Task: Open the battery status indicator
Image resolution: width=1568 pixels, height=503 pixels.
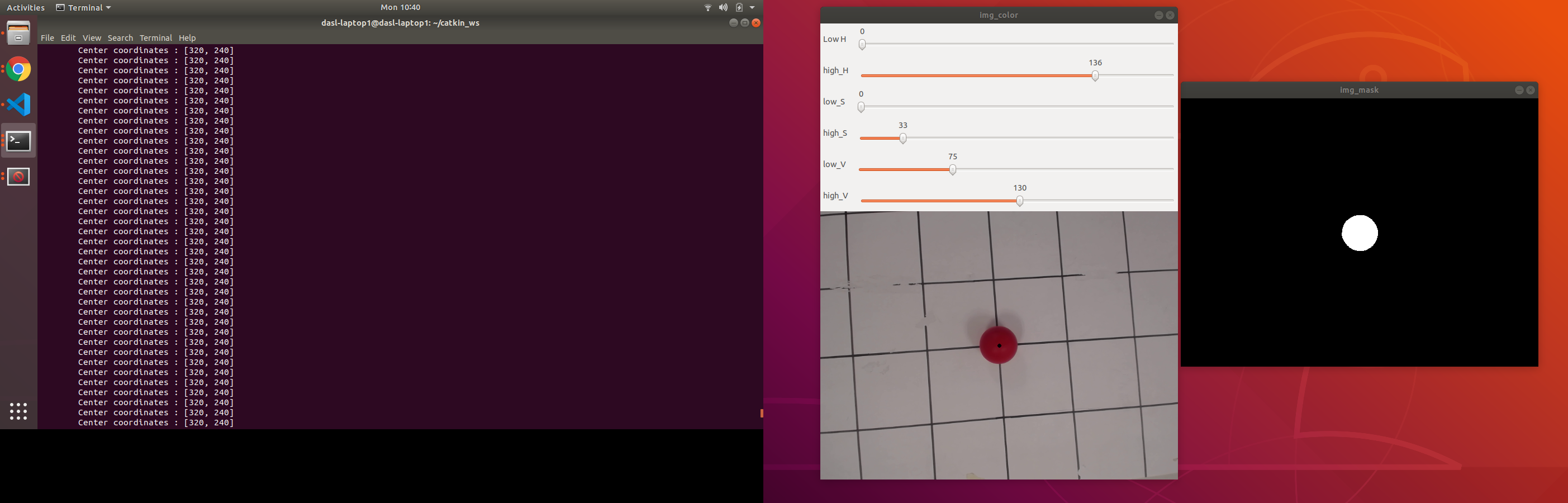Action: [x=738, y=7]
